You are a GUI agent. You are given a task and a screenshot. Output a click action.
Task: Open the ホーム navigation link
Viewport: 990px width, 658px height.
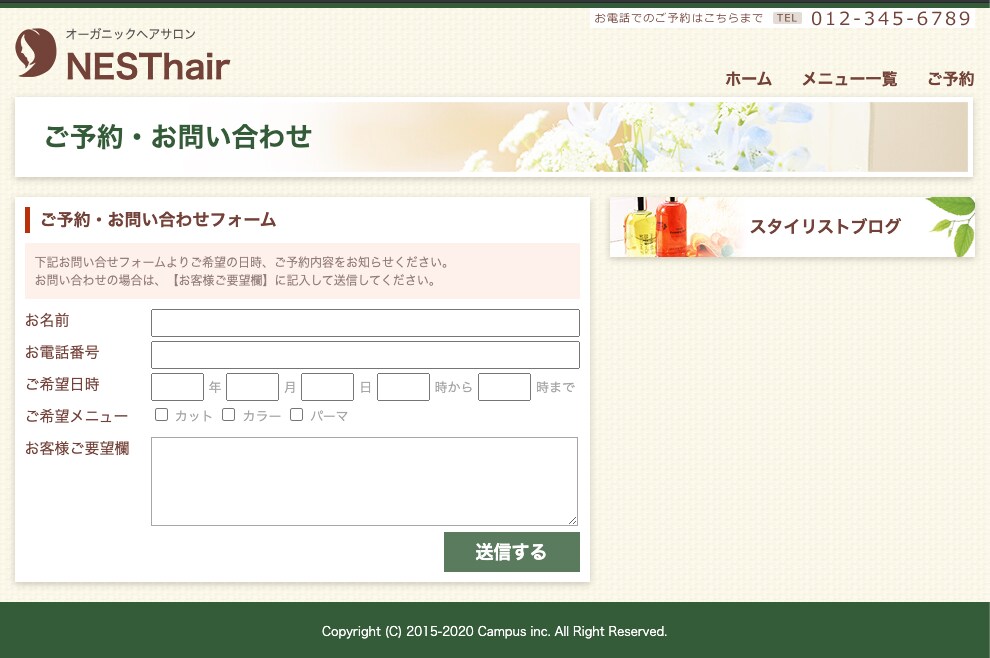[x=748, y=79]
